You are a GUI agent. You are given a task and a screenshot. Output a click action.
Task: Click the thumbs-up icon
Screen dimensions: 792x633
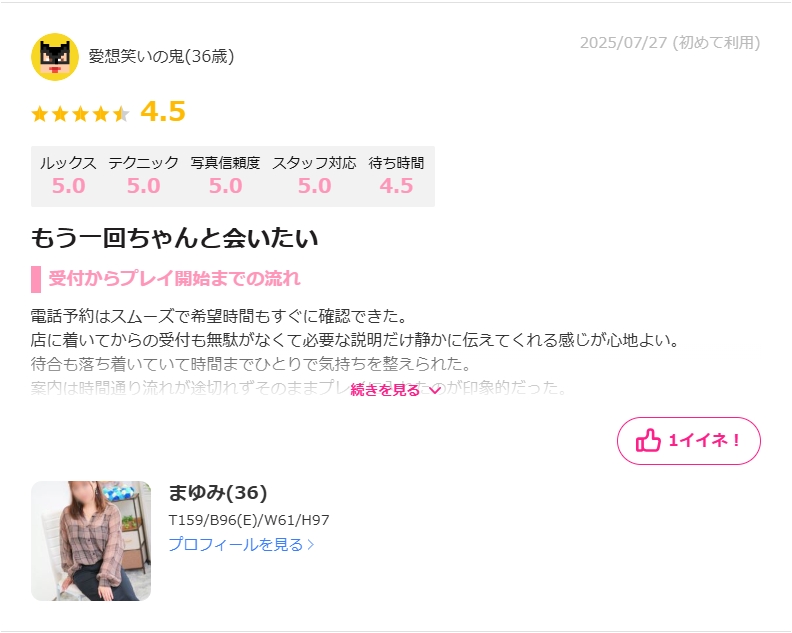tap(648, 441)
